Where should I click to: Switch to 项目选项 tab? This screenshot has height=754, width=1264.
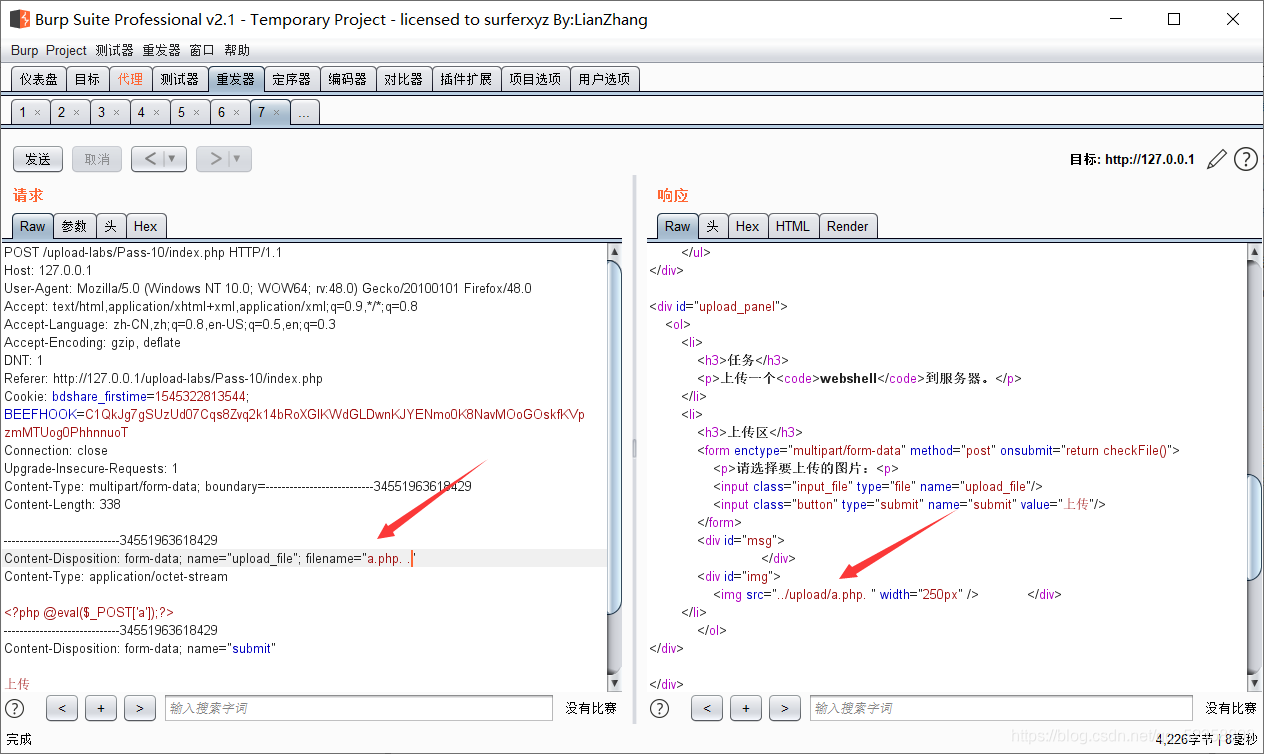535,79
